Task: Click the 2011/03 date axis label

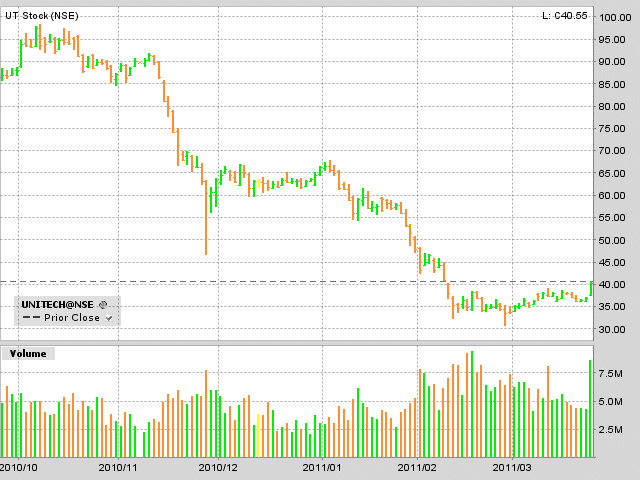Action: [512, 467]
